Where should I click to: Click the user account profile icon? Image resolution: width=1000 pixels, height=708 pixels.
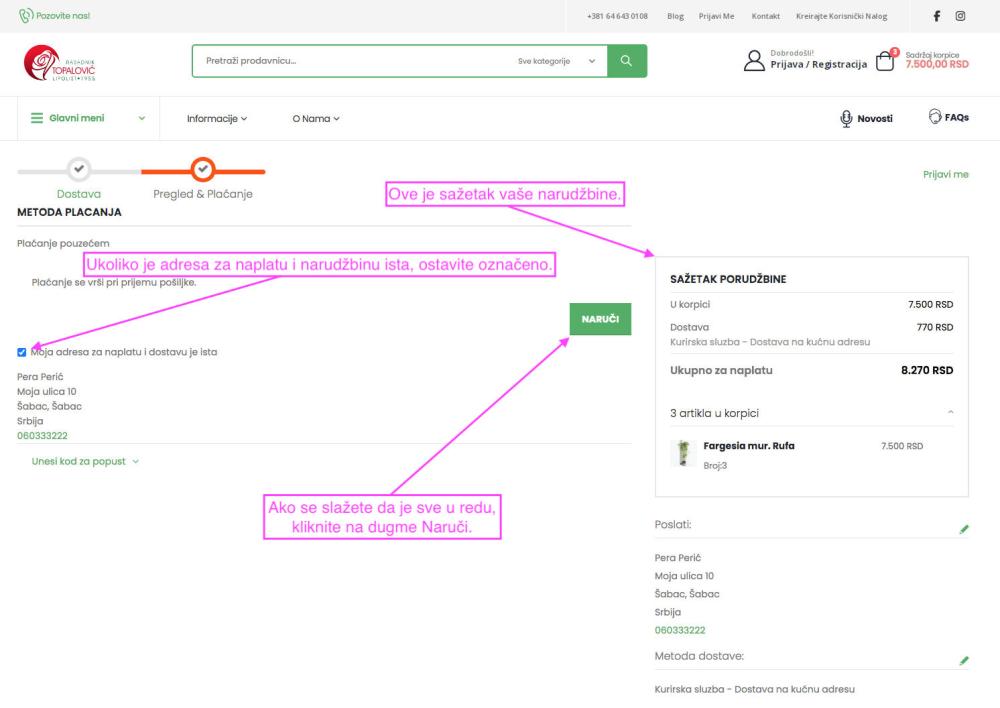tap(755, 61)
